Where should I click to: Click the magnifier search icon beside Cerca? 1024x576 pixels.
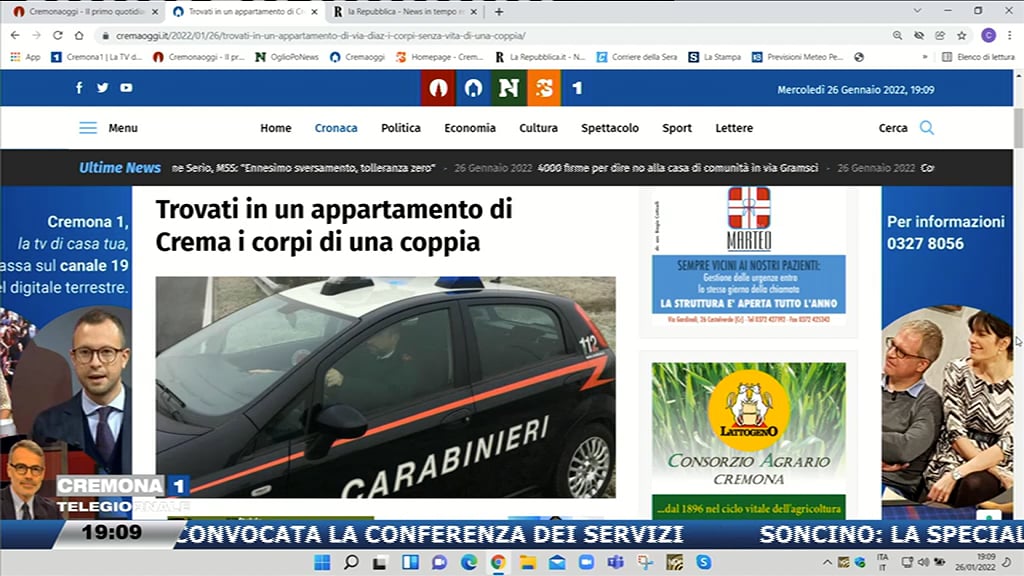click(926, 128)
